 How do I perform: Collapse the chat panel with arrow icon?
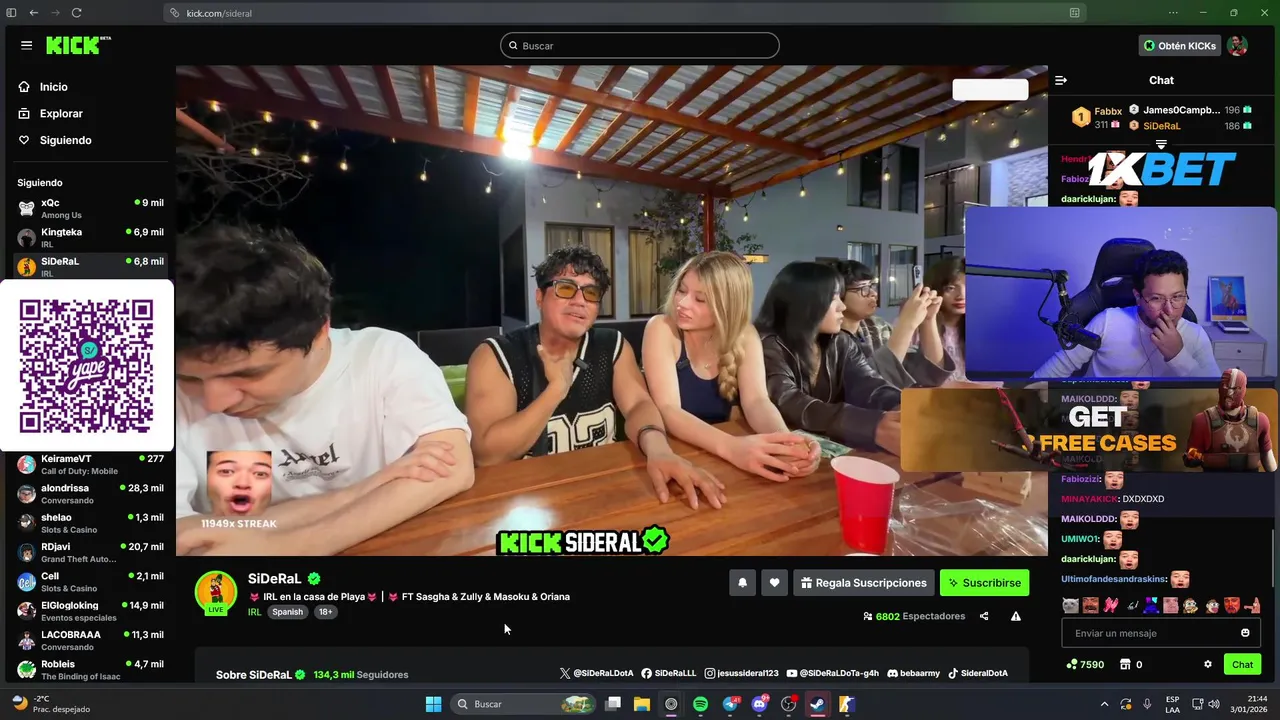(1061, 80)
